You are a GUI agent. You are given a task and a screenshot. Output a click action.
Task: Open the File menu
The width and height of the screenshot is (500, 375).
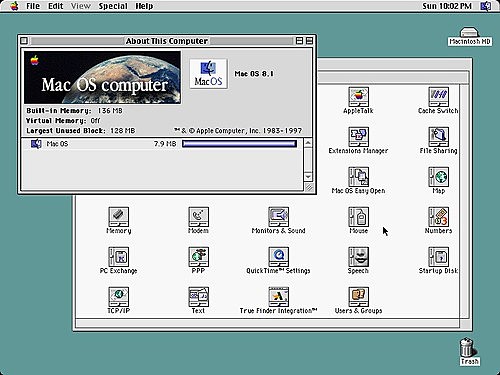pos(33,6)
